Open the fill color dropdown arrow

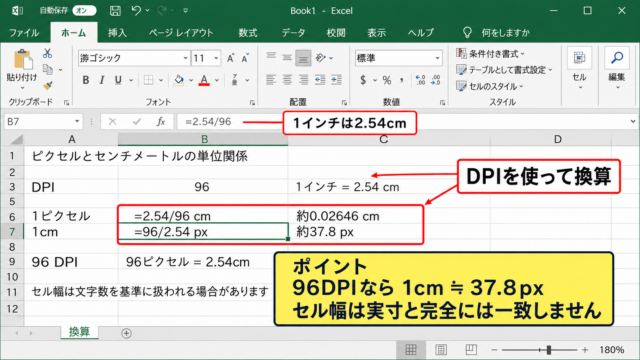pos(191,80)
